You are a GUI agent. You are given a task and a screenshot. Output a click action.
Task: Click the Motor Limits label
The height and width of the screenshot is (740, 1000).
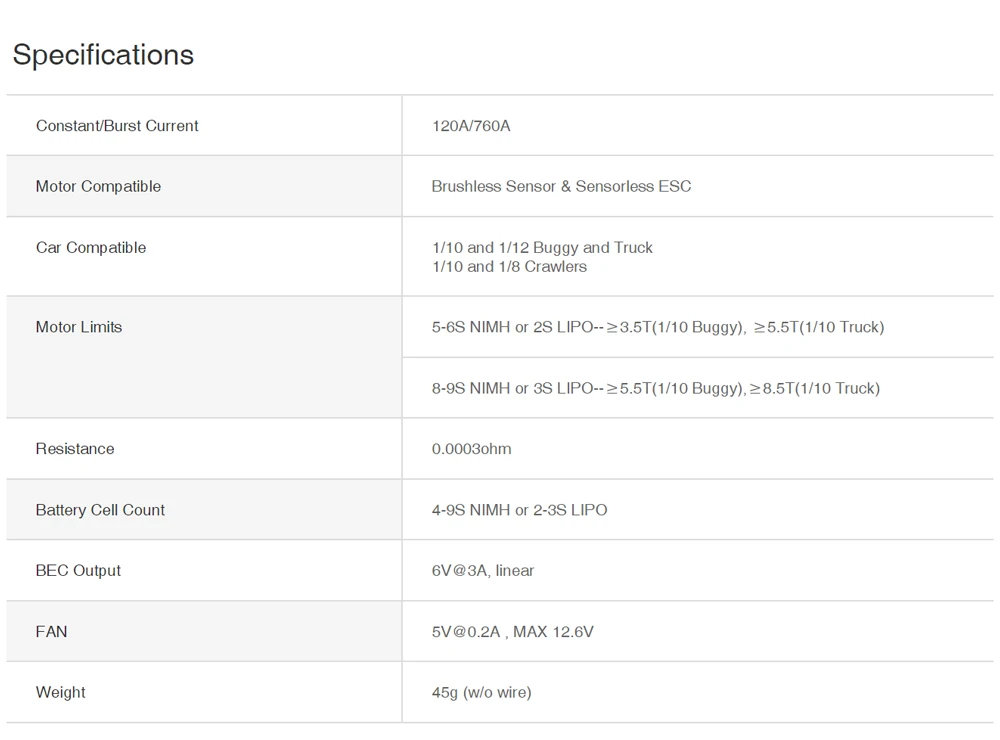(79, 327)
